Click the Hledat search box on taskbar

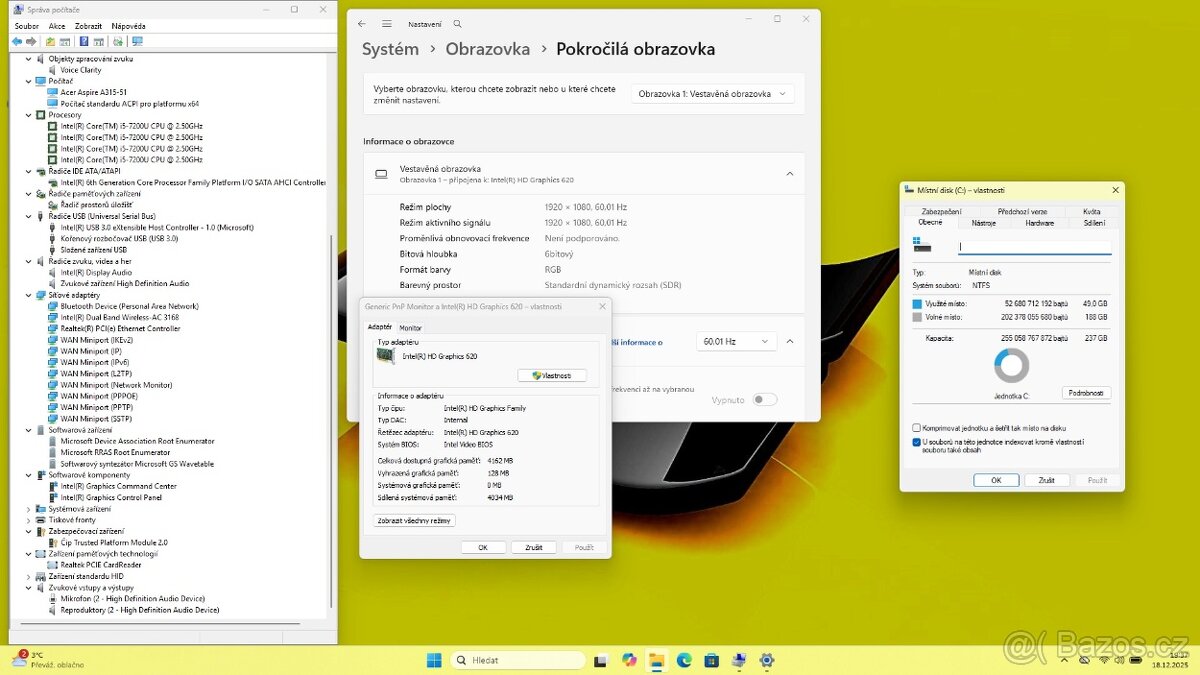pyautogui.click(x=518, y=659)
